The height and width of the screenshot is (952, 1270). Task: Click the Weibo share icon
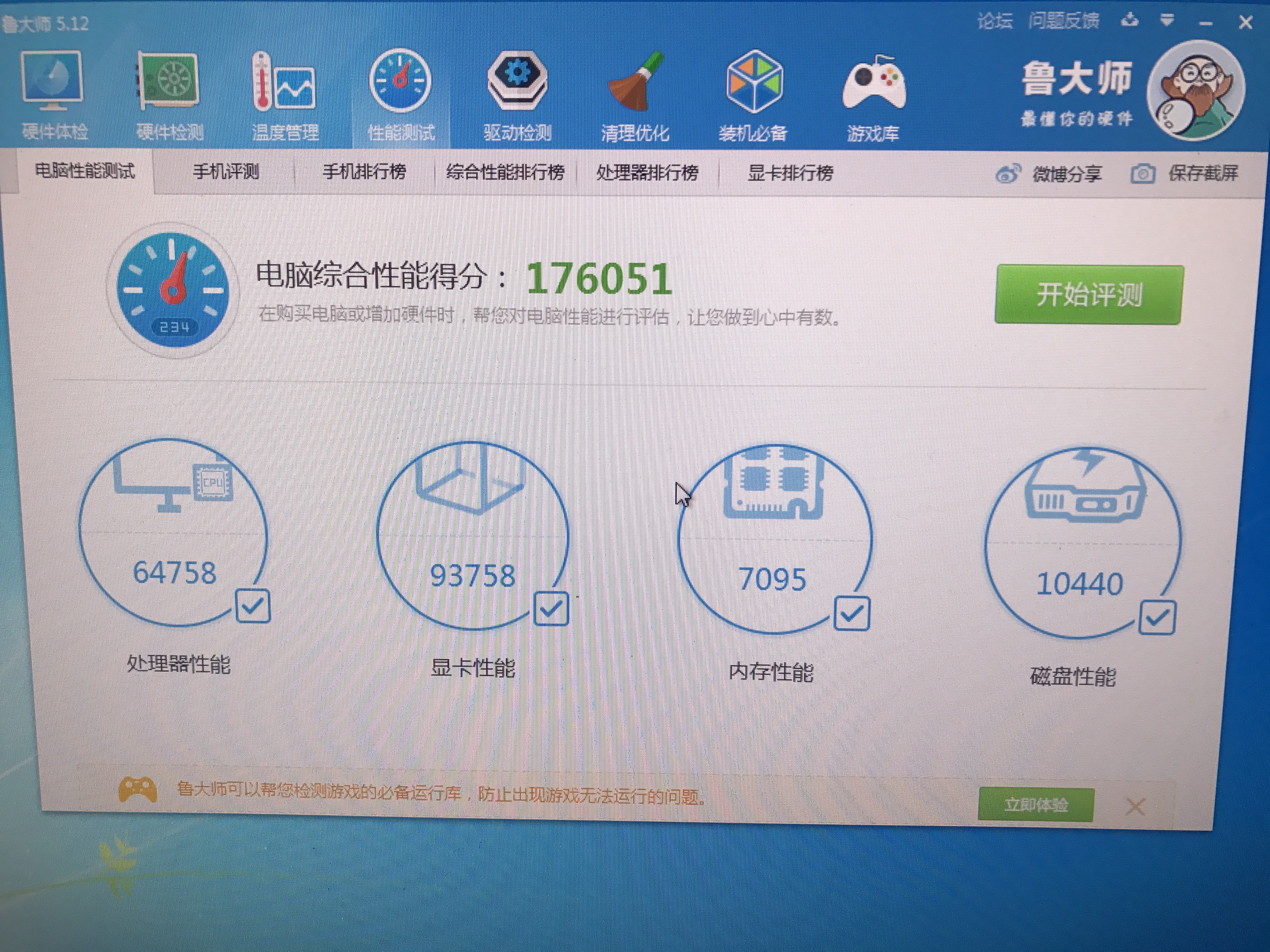click(x=1008, y=173)
